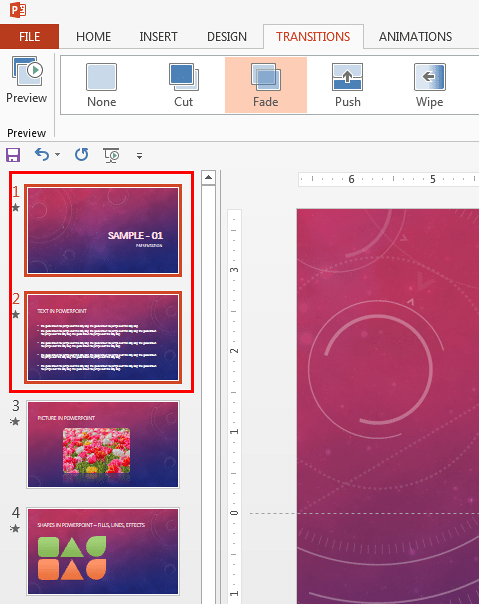Click the Preview transition button
Image resolution: width=479 pixels, height=604 pixels.
click(26, 81)
